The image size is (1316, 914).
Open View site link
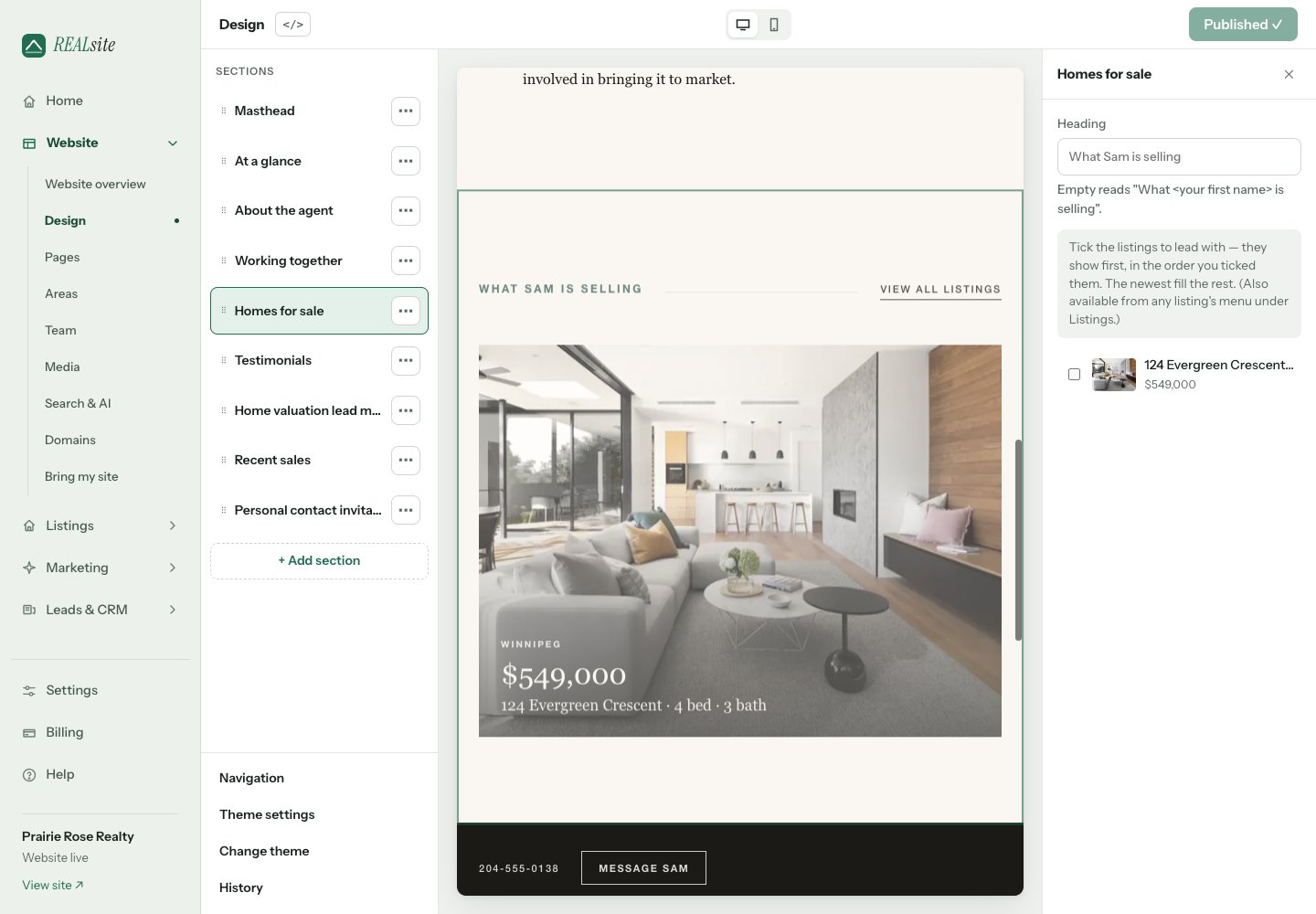coord(53,885)
